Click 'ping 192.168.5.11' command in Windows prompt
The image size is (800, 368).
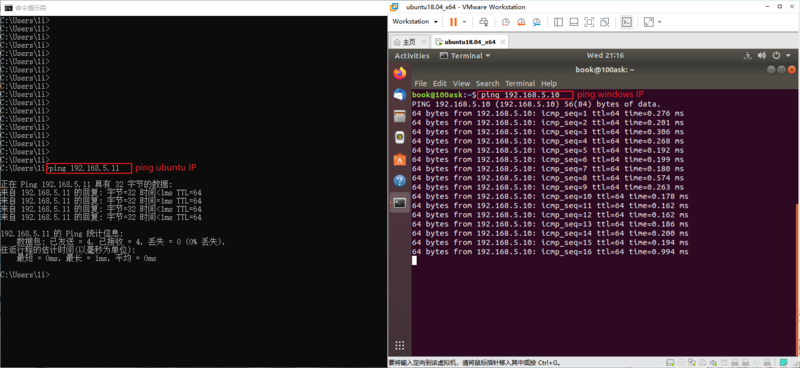[84, 168]
